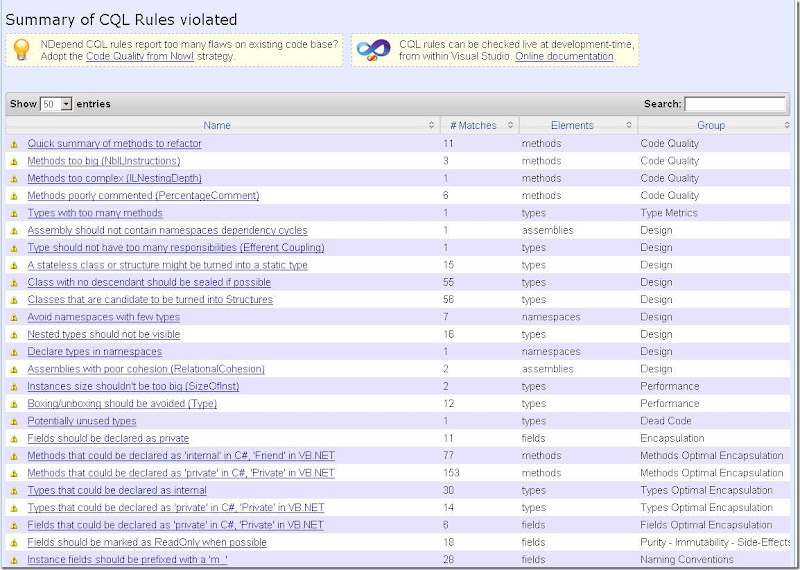800x570 pixels.
Task: Click warning icon beside 'Declare types in namespaces'
Action: coord(14,352)
